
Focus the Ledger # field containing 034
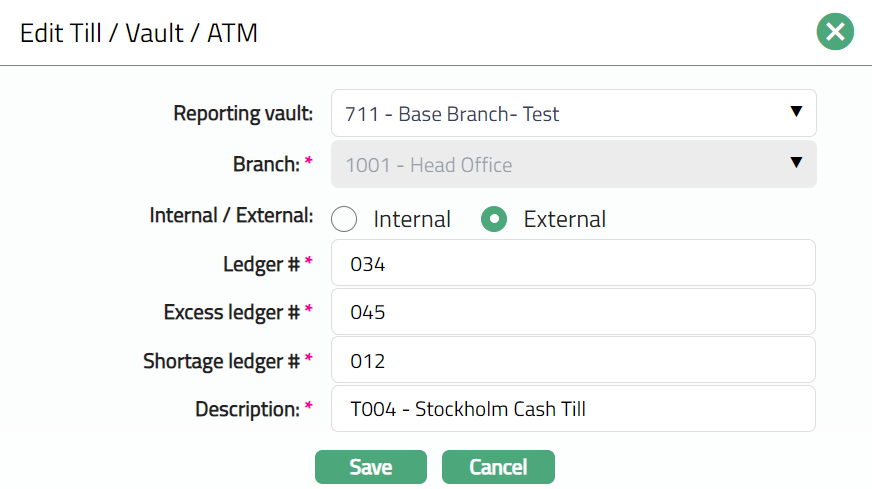pyautogui.click(x=573, y=264)
